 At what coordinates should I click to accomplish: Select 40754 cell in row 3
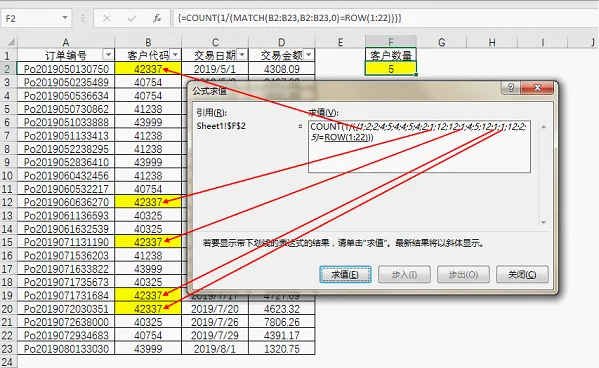click(x=148, y=82)
